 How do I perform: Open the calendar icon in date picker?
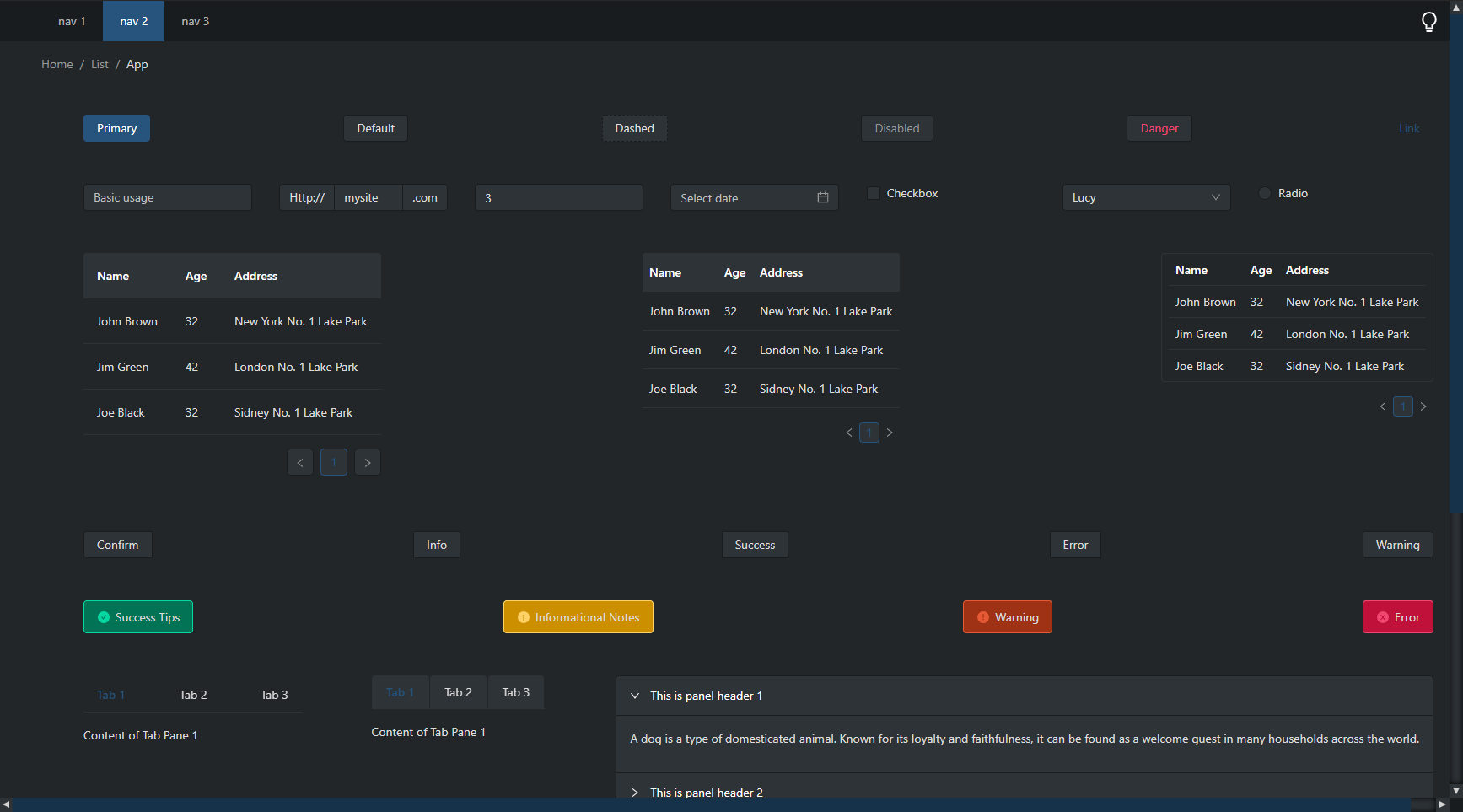pos(823,197)
